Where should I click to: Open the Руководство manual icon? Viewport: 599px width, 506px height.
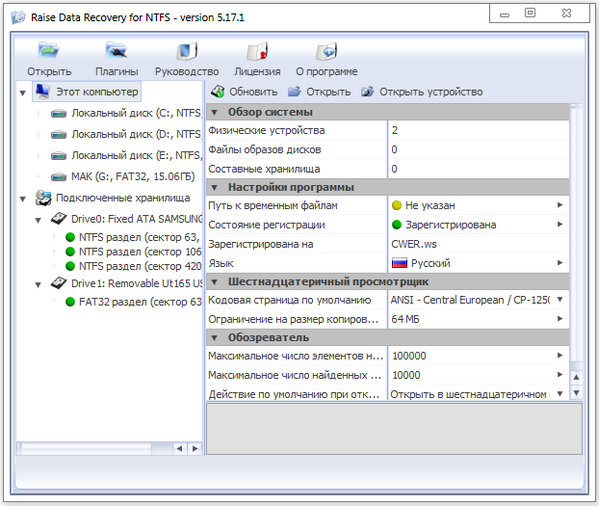pyautogui.click(x=186, y=51)
